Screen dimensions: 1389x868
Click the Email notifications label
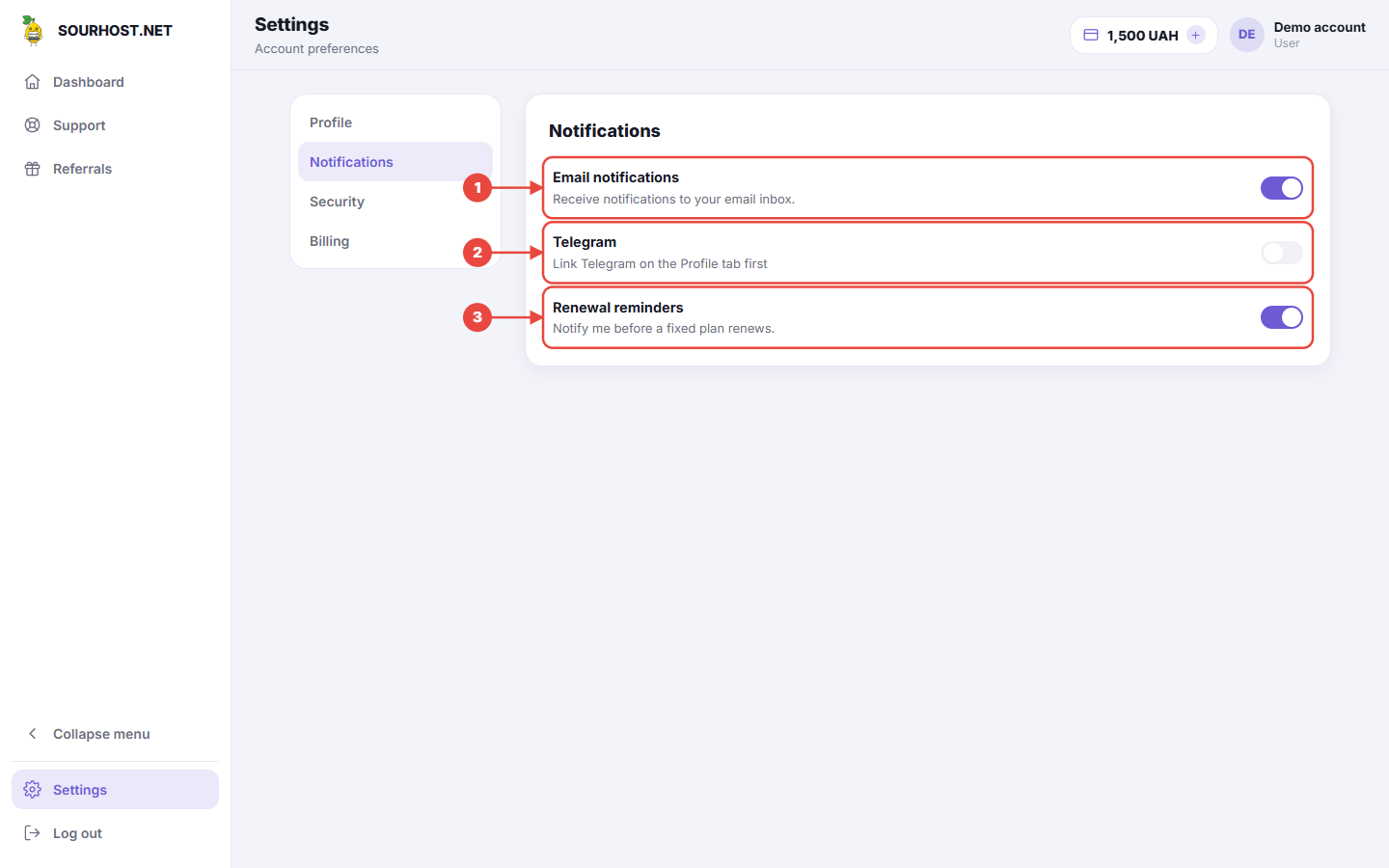coord(615,177)
